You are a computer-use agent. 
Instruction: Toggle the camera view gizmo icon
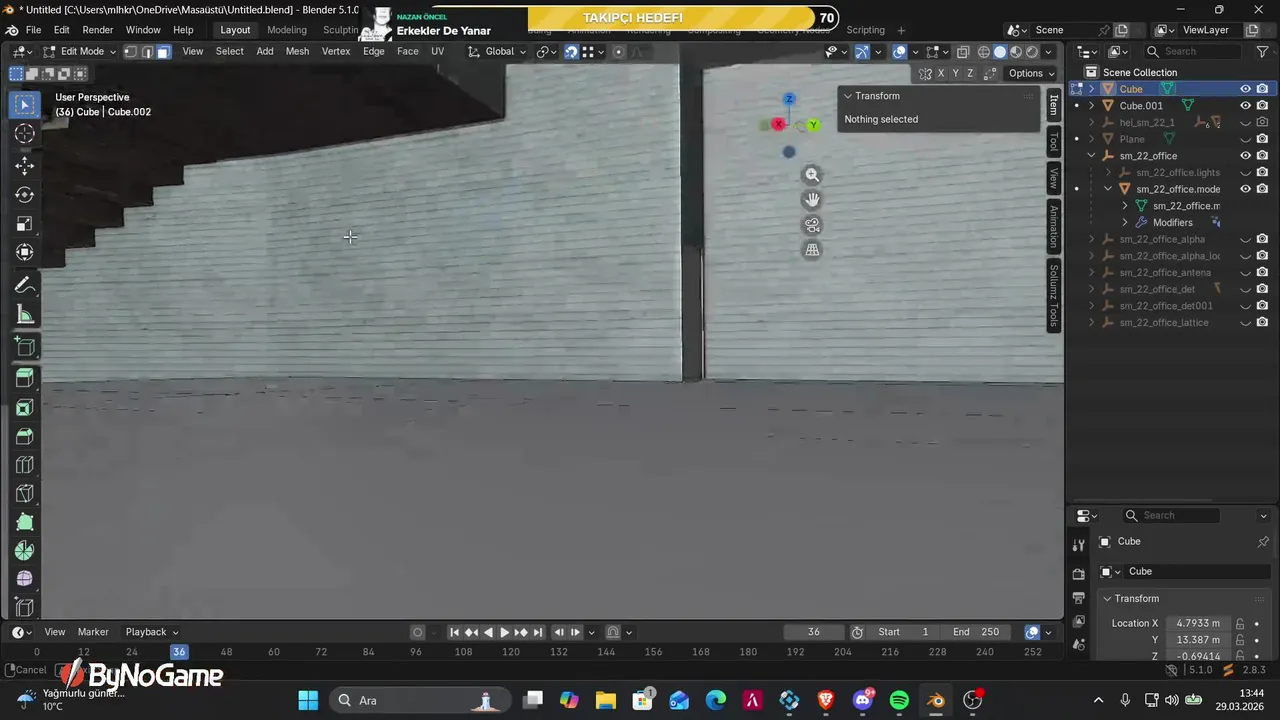tap(812, 225)
